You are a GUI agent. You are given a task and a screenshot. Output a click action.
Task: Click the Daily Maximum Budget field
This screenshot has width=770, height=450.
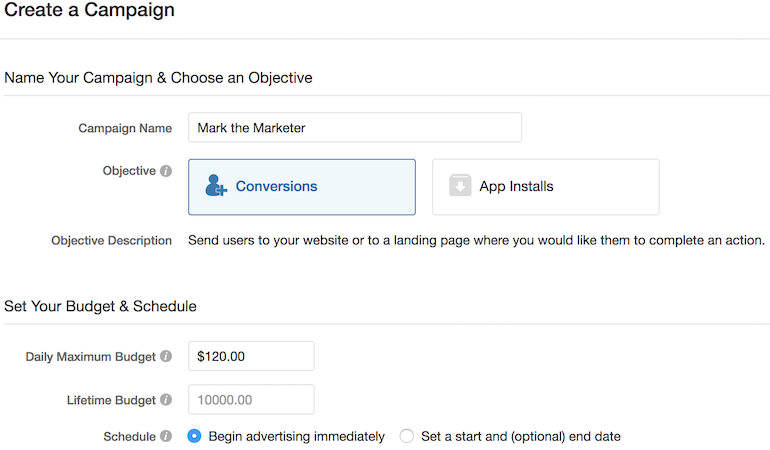point(251,356)
